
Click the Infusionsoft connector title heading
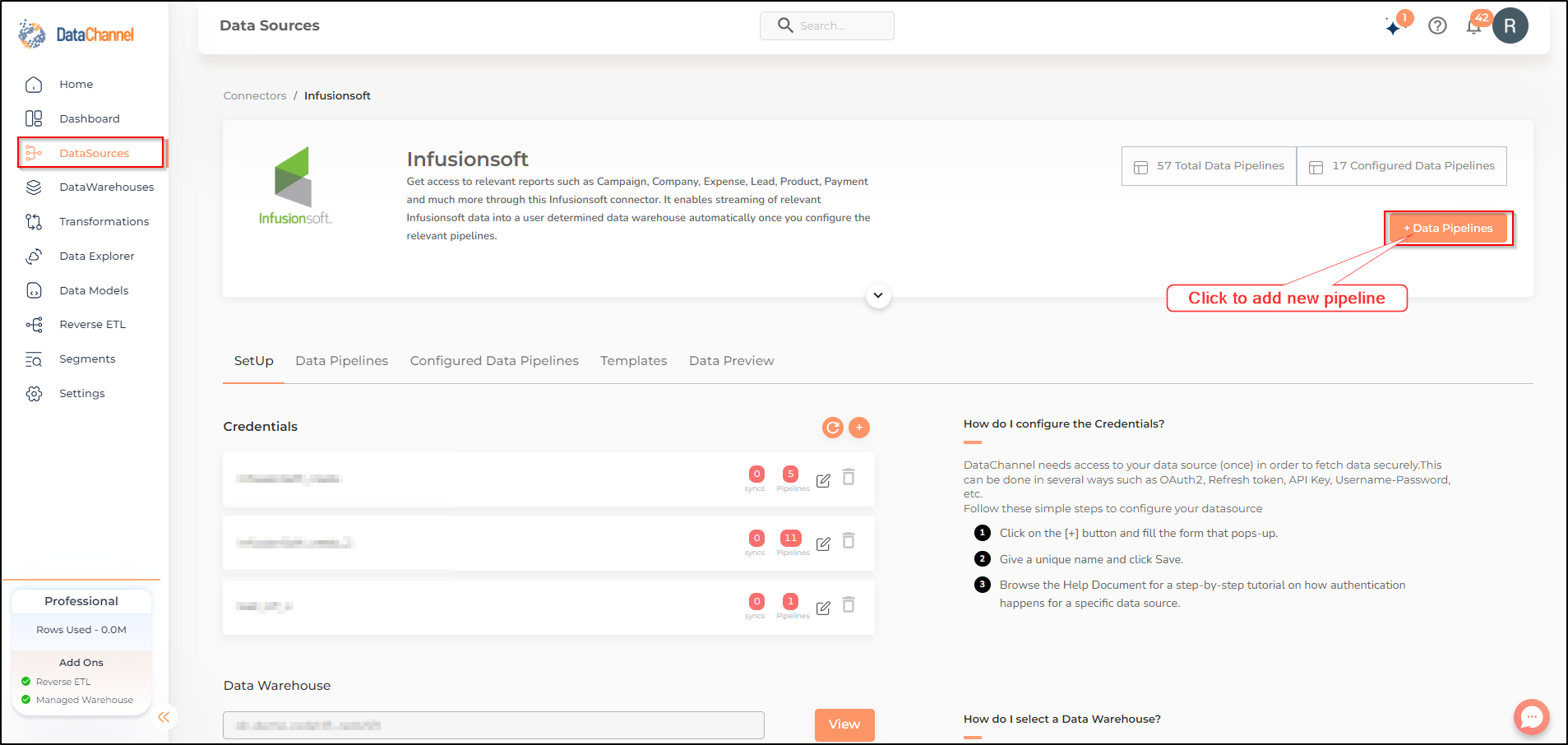coord(467,160)
